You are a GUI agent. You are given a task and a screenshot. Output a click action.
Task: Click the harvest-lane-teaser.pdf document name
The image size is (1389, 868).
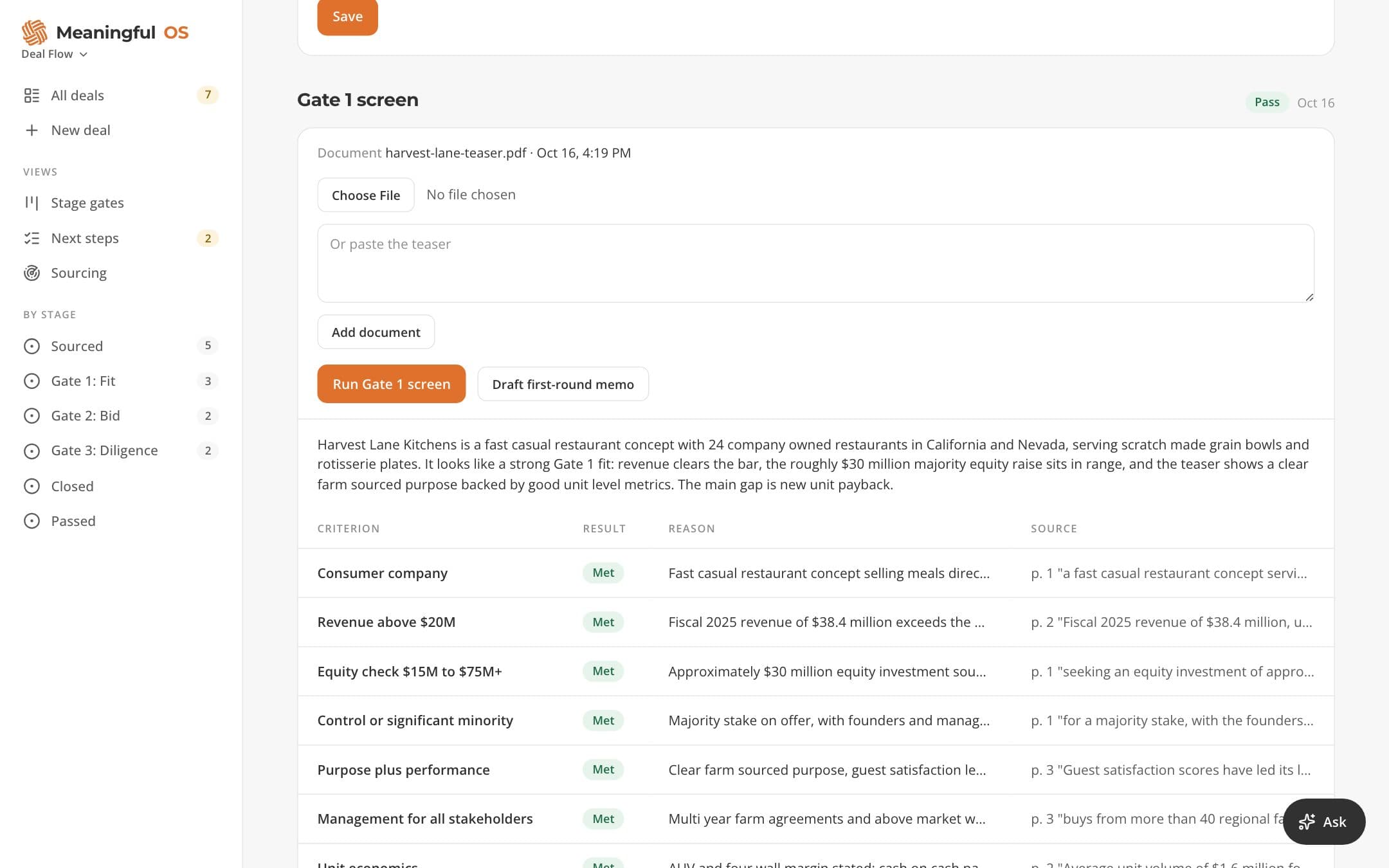[x=455, y=153]
